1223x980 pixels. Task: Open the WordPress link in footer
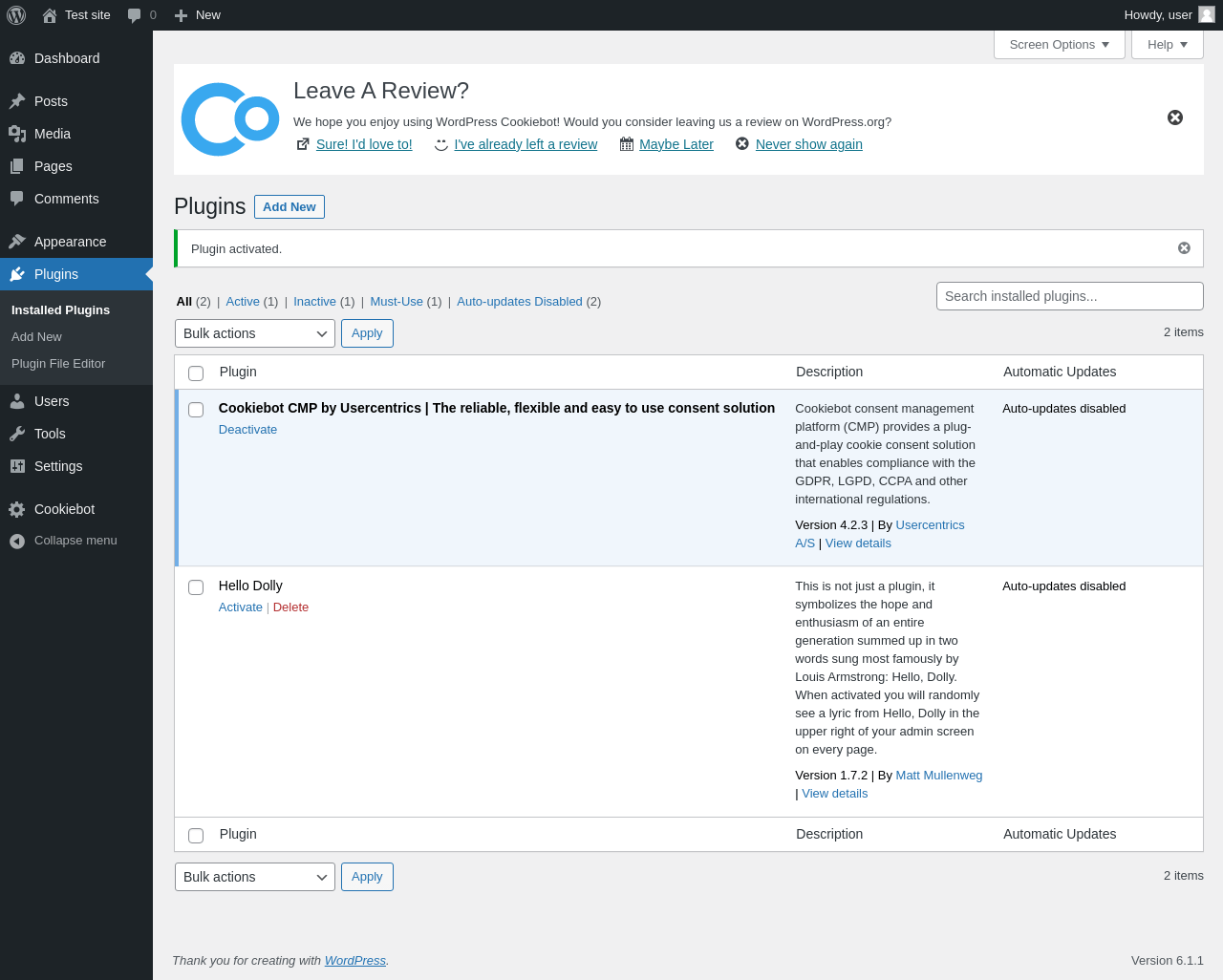(x=355, y=961)
